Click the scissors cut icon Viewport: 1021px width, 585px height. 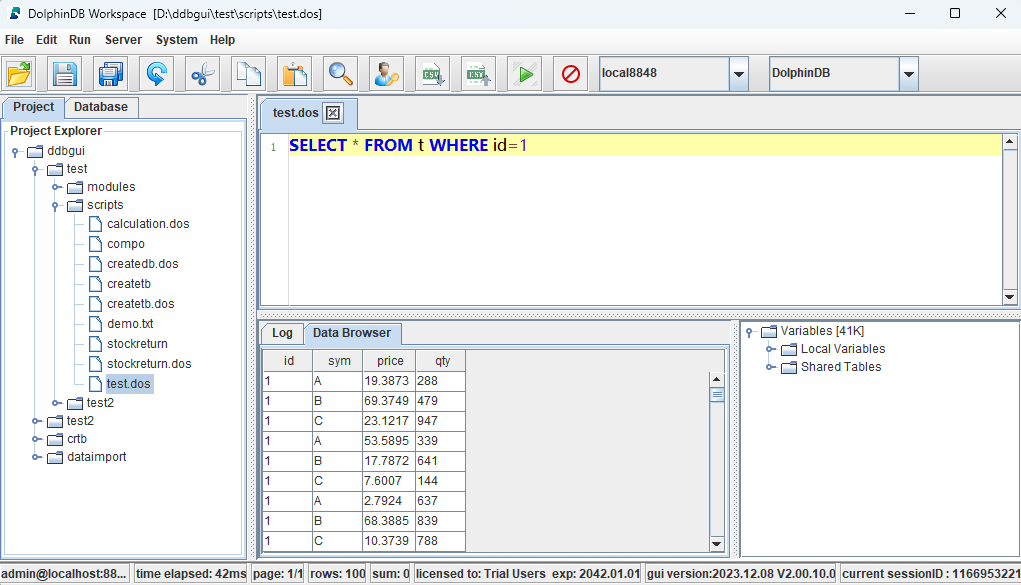203,74
